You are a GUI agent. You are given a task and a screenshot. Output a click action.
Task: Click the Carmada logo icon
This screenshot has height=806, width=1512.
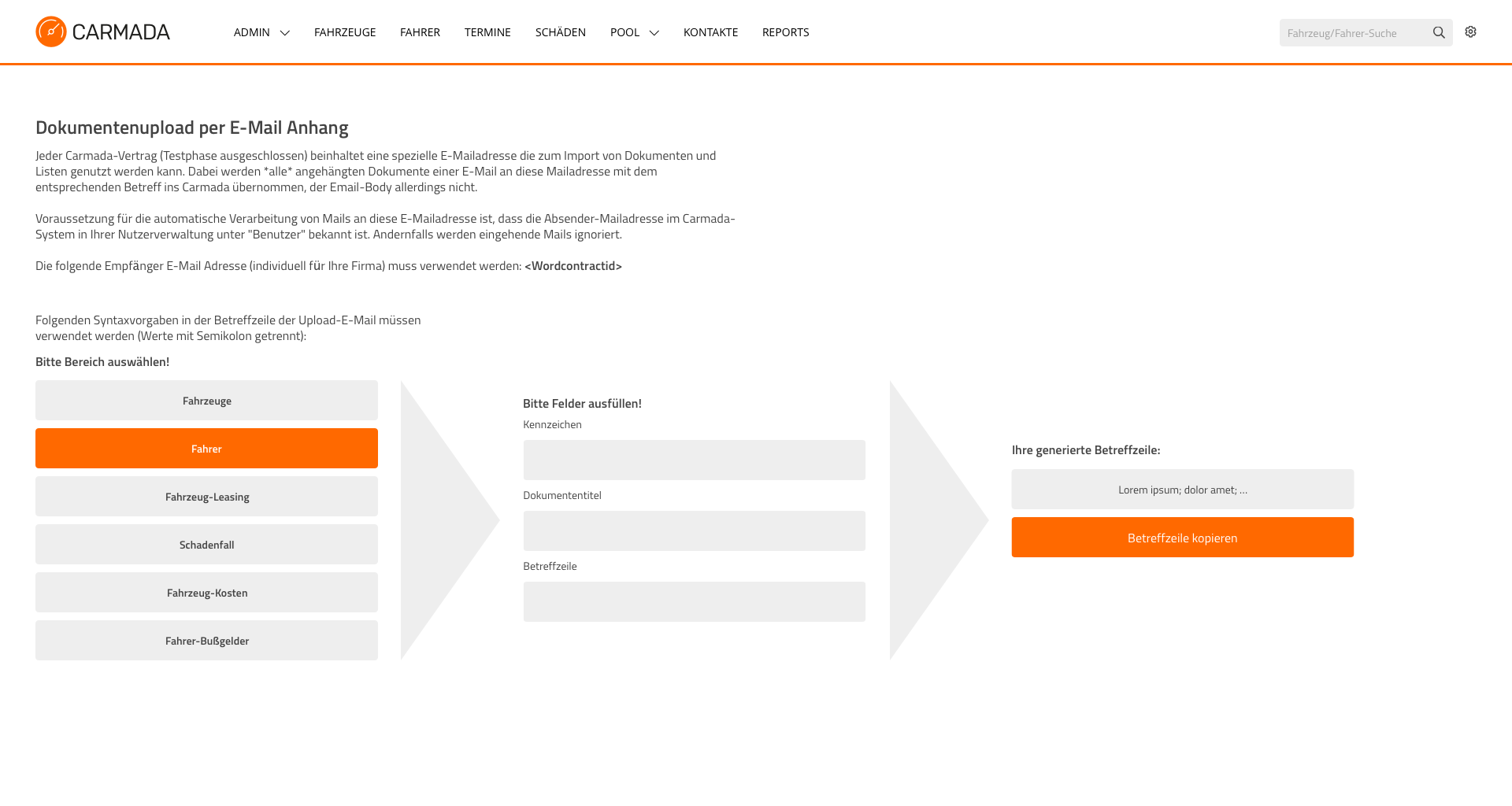tap(51, 31)
